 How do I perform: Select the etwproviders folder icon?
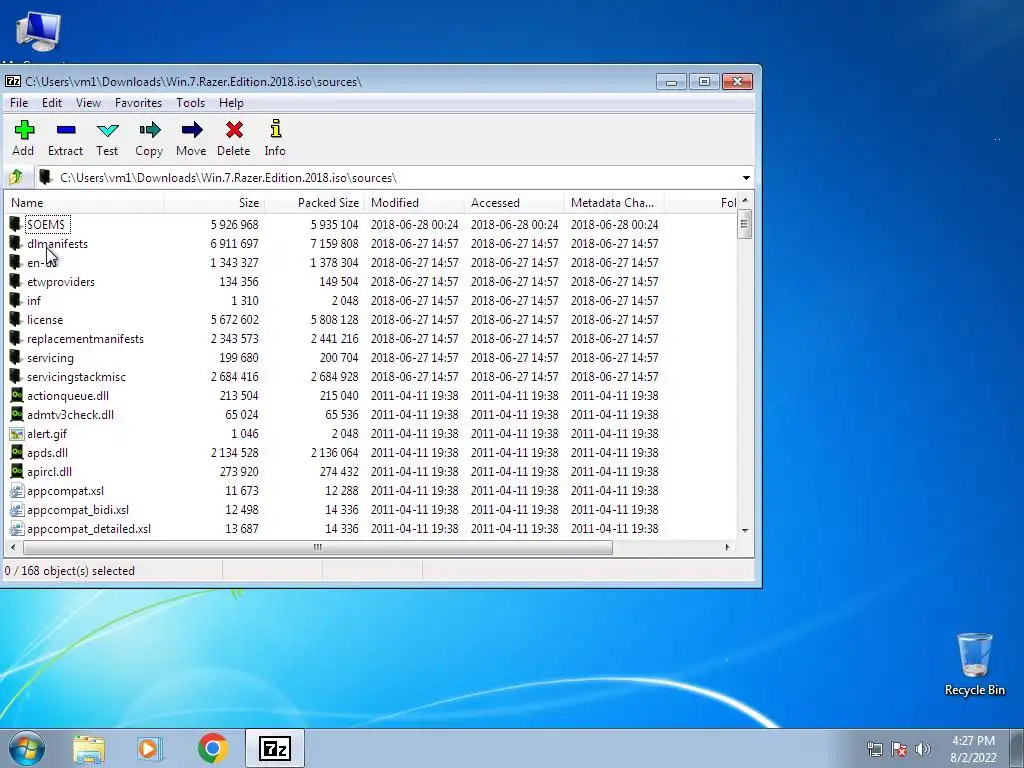pyautogui.click(x=16, y=281)
